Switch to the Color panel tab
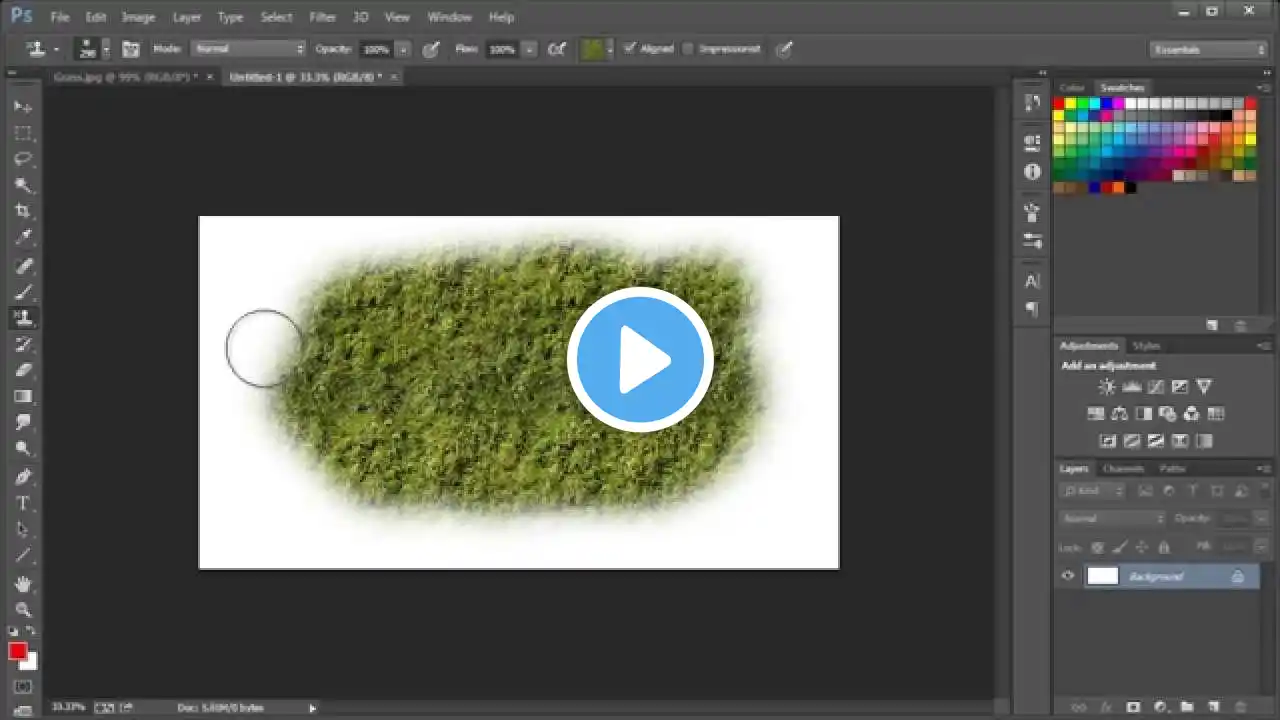This screenshot has height=720, width=1280. [x=1072, y=88]
